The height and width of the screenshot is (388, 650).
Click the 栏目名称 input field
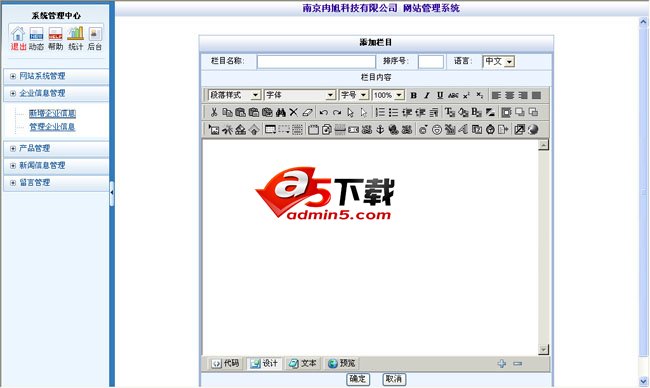coord(316,62)
